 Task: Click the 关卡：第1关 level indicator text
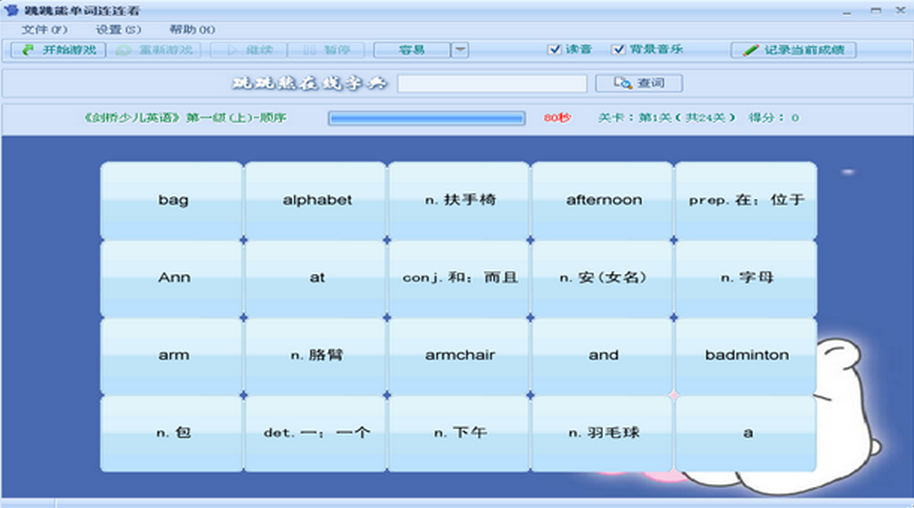pyautogui.click(x=666, y=118)
